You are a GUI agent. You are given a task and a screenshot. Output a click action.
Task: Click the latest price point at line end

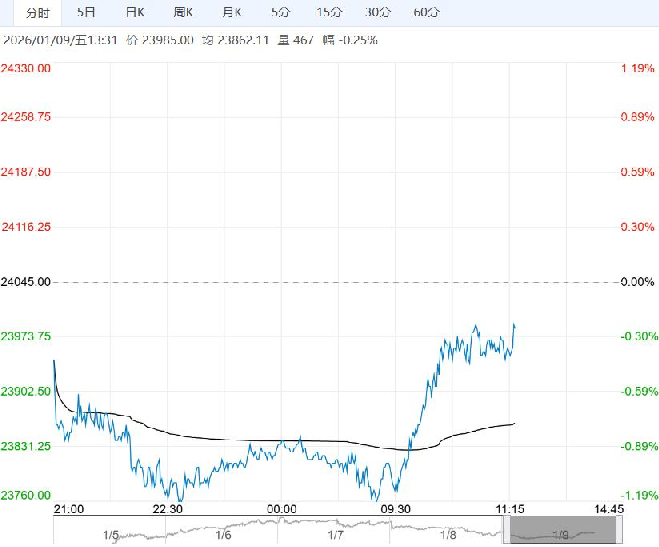pyautogui.click(x=514, y=324)
